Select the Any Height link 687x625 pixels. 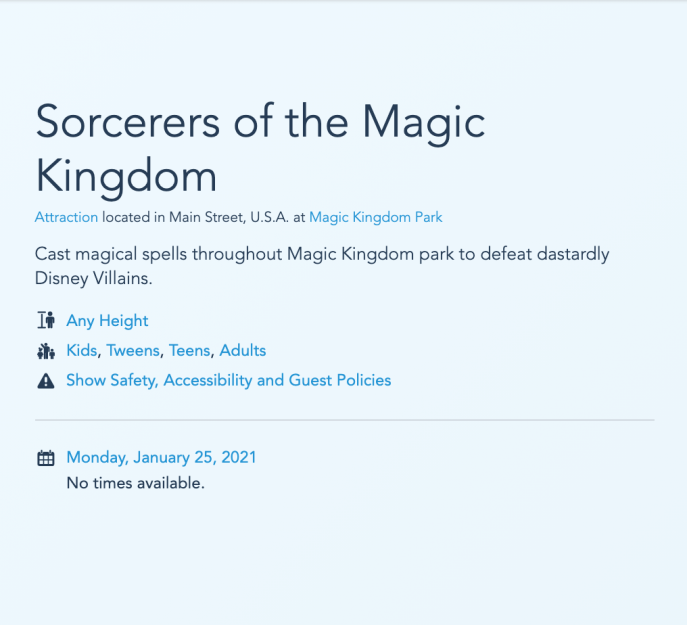click(x=107, y=321)
